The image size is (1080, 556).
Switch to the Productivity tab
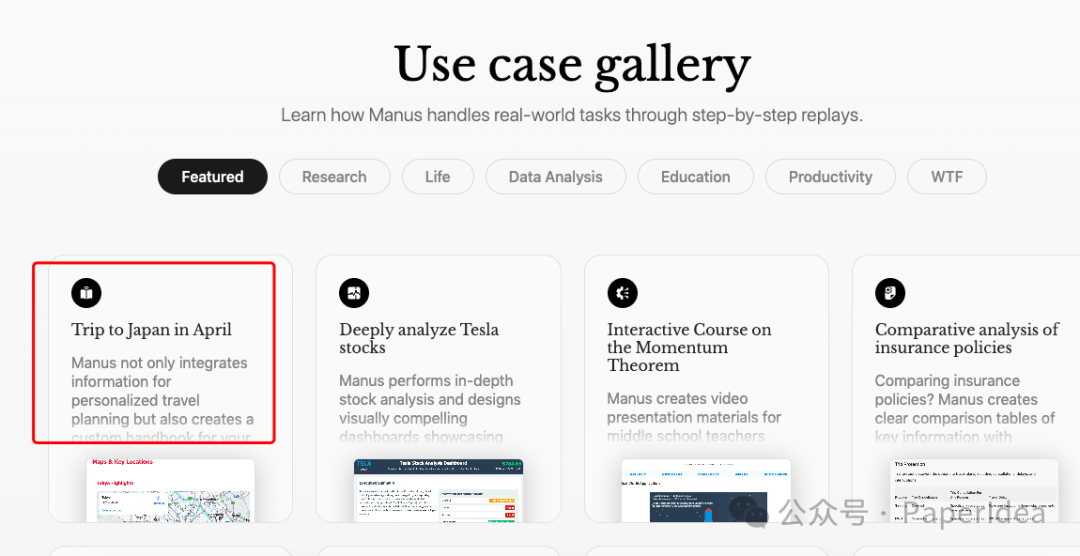click(x=830, y=177)
